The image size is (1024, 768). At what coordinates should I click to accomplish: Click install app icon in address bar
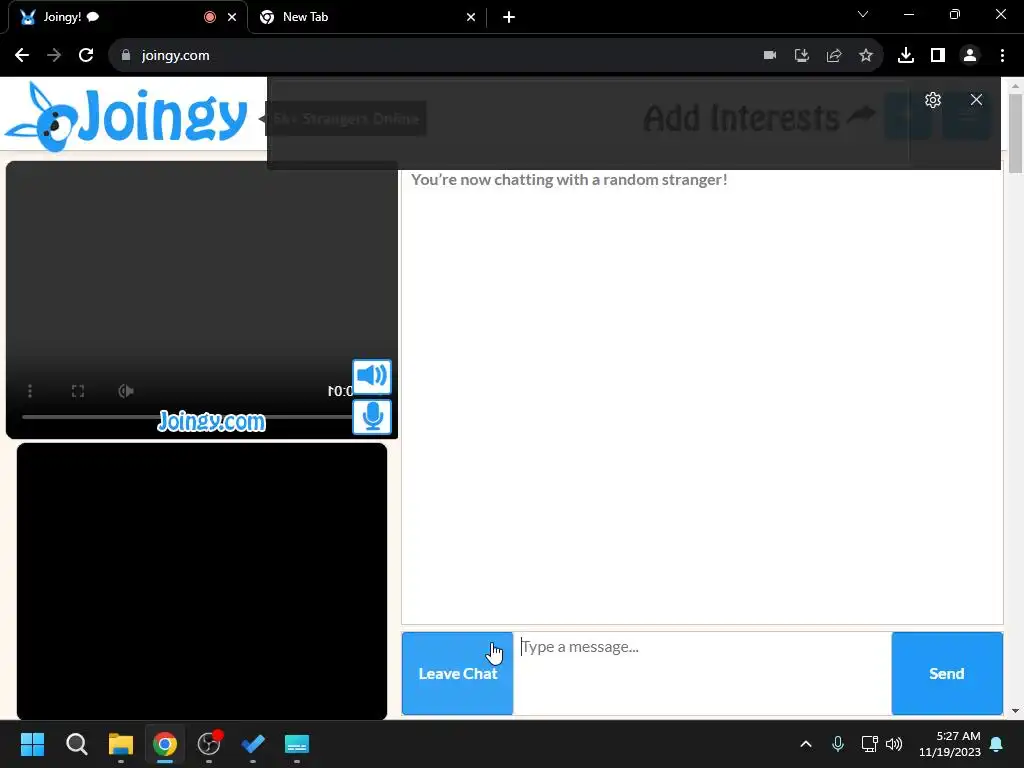[802, 56]
